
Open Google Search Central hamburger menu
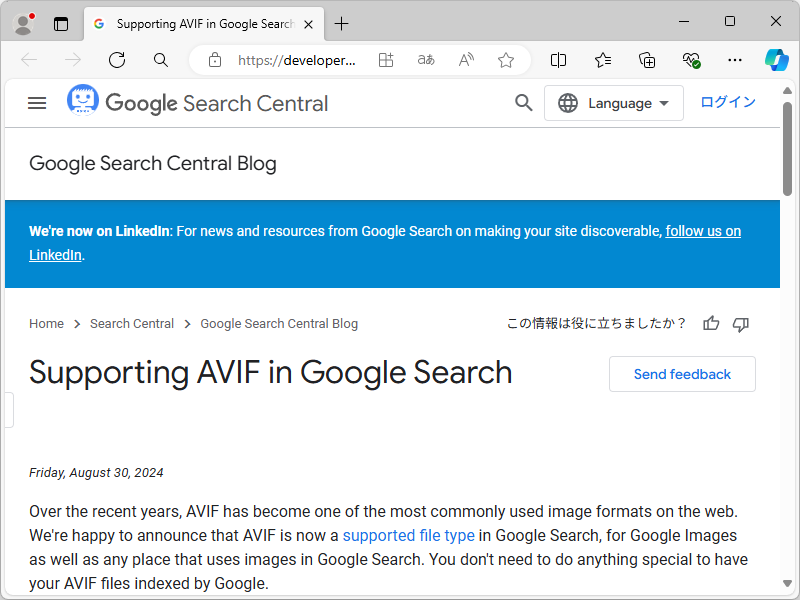point(37,102)
